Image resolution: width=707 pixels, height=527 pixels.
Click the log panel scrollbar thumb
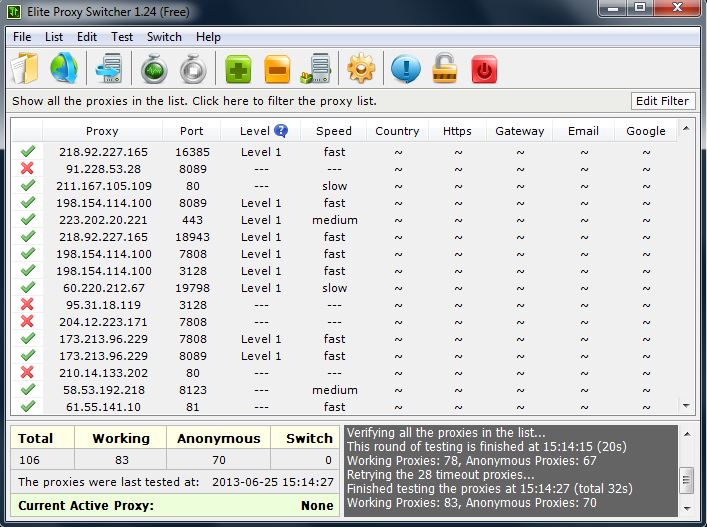point(687,480)
